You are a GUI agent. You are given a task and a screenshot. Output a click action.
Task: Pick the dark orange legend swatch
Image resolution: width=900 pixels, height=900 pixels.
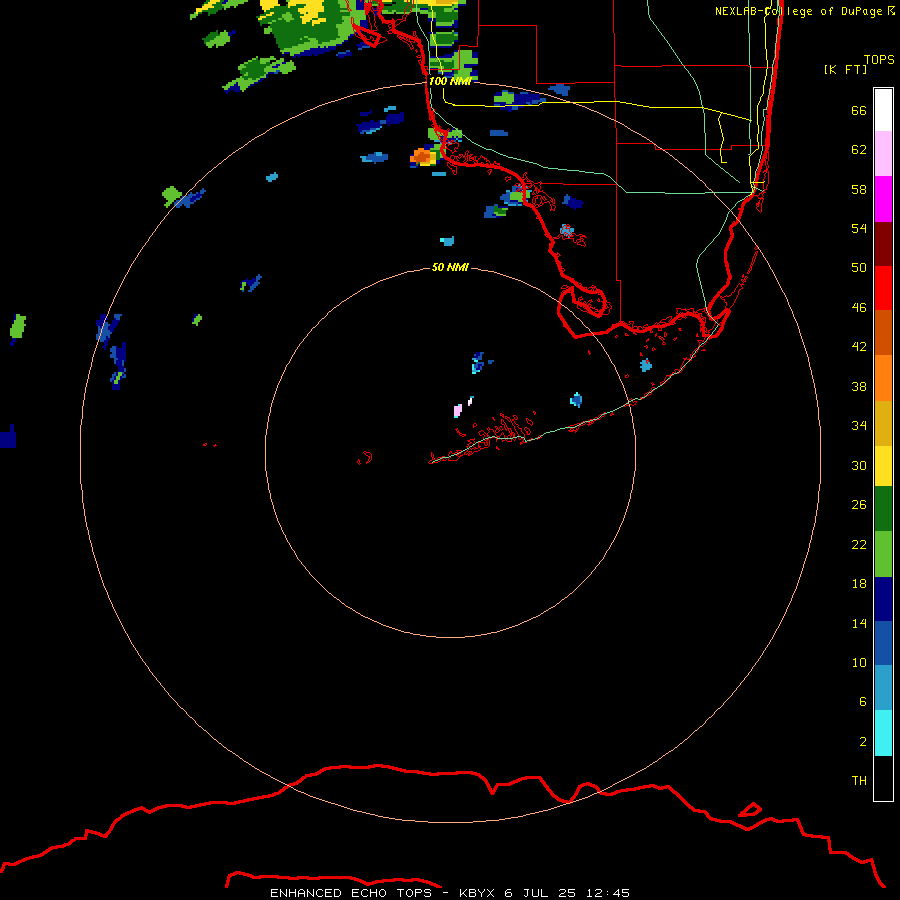(883, 333)
